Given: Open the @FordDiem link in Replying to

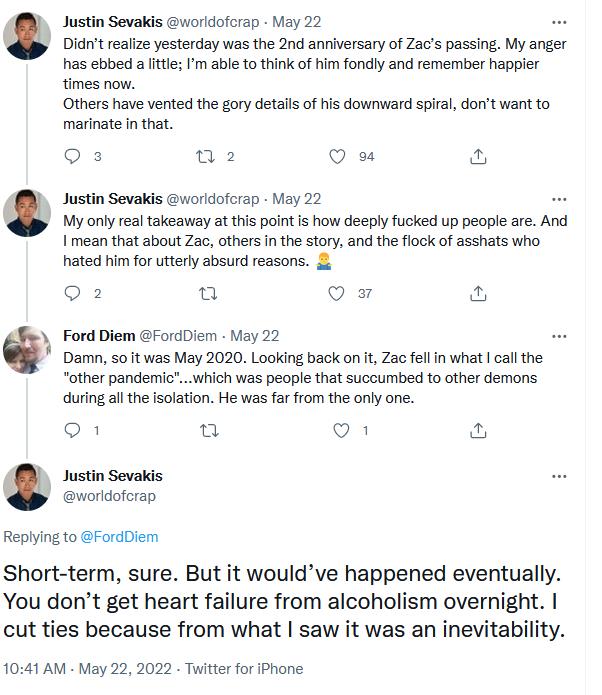Looking at the screenshot, I should 119,537.
